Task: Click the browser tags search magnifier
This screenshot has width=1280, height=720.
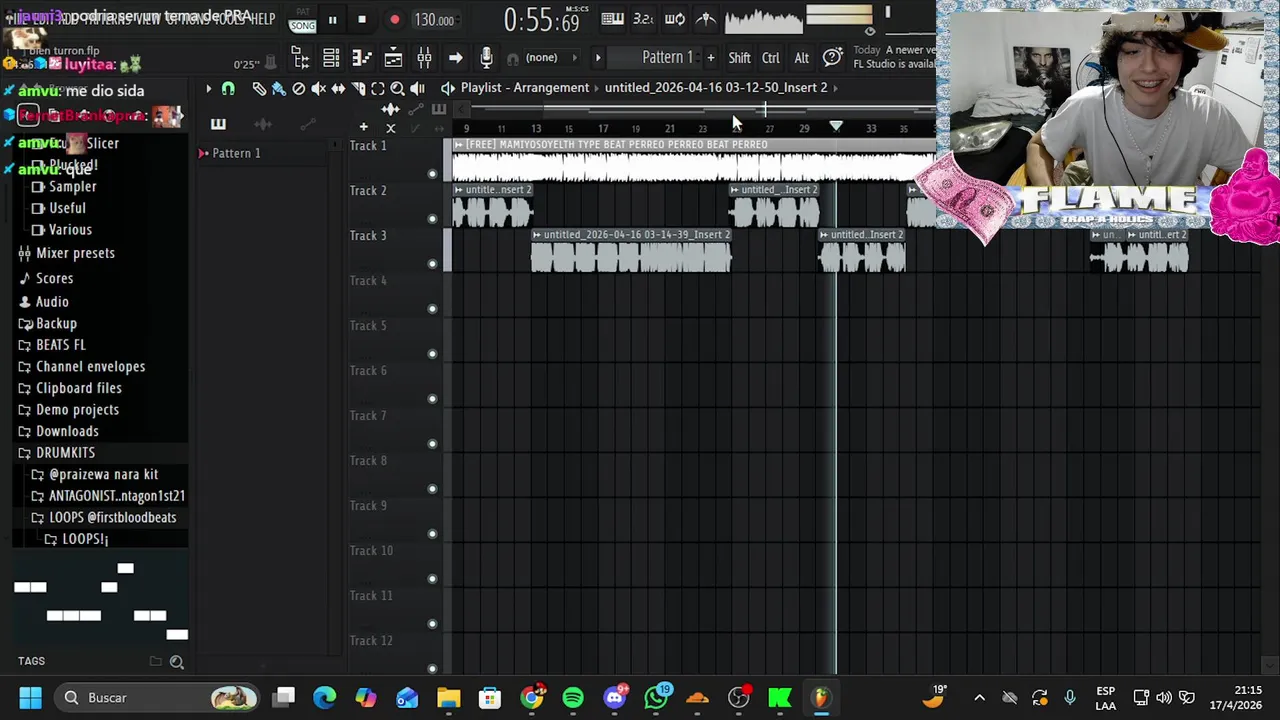Action: pos(177,661)
